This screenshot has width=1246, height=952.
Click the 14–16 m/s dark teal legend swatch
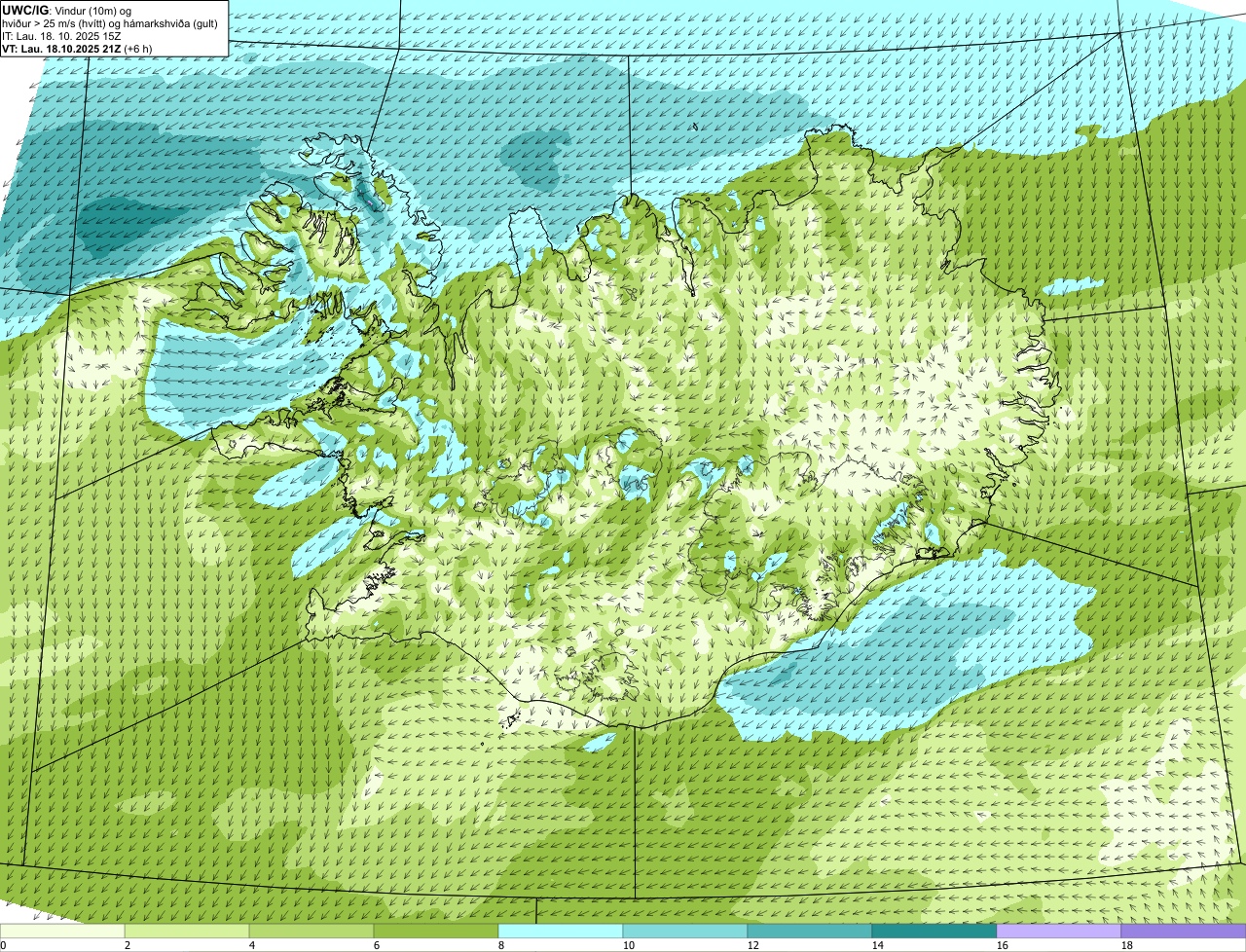click(934, 932)
